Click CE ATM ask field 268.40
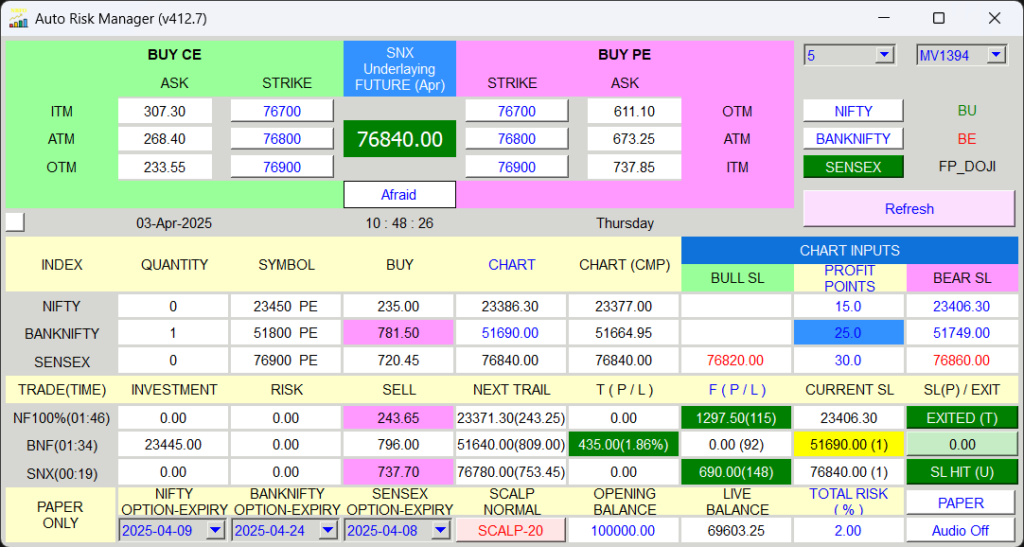The image size is (1024, 547). pyautogui.click(x=165, y=139)
